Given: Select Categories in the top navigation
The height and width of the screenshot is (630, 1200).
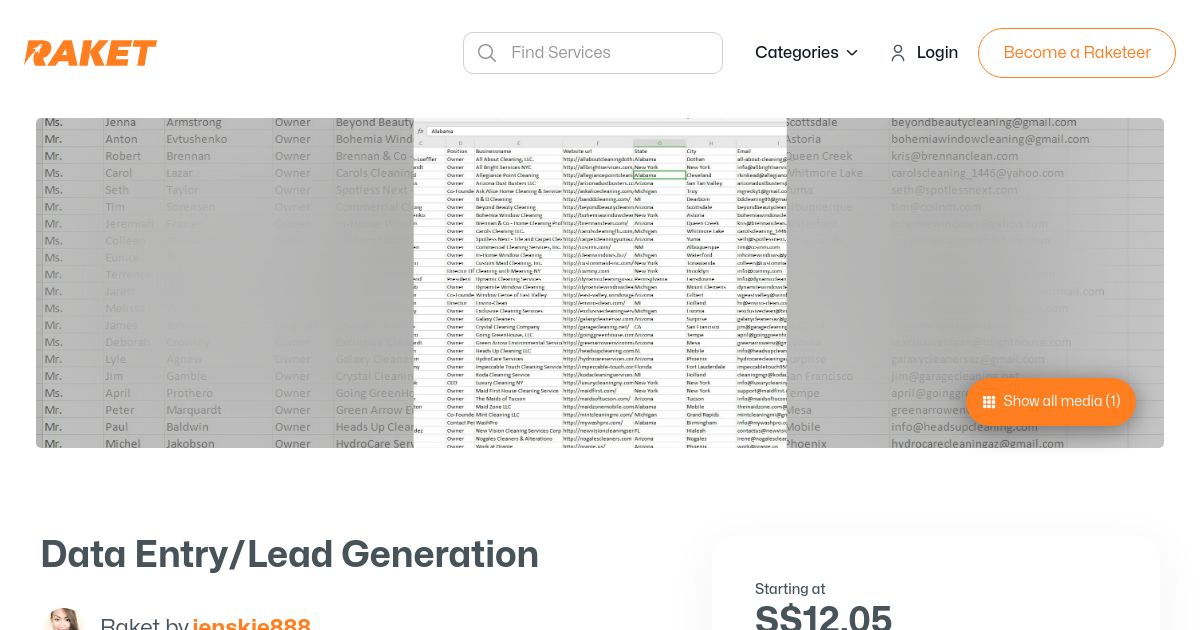Looking at the screenshot, I should coord(797,52).
